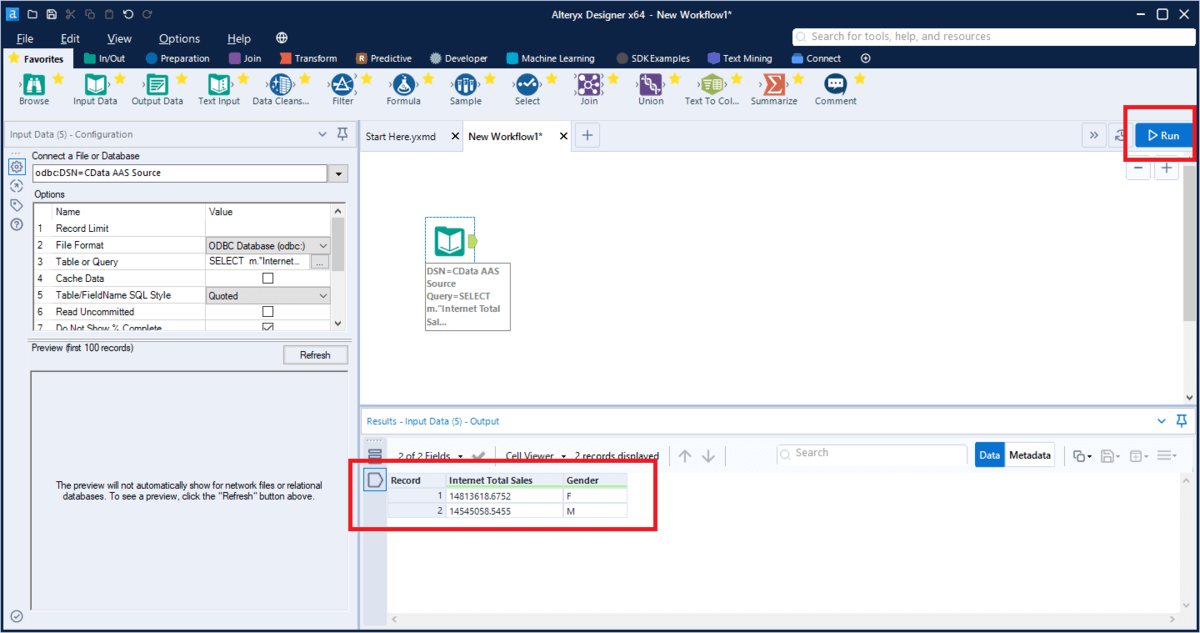Viewport: 1200px width, 633px height.
Task: Unstar the Comment tool favorite star
Action: [x=859, y=78]
